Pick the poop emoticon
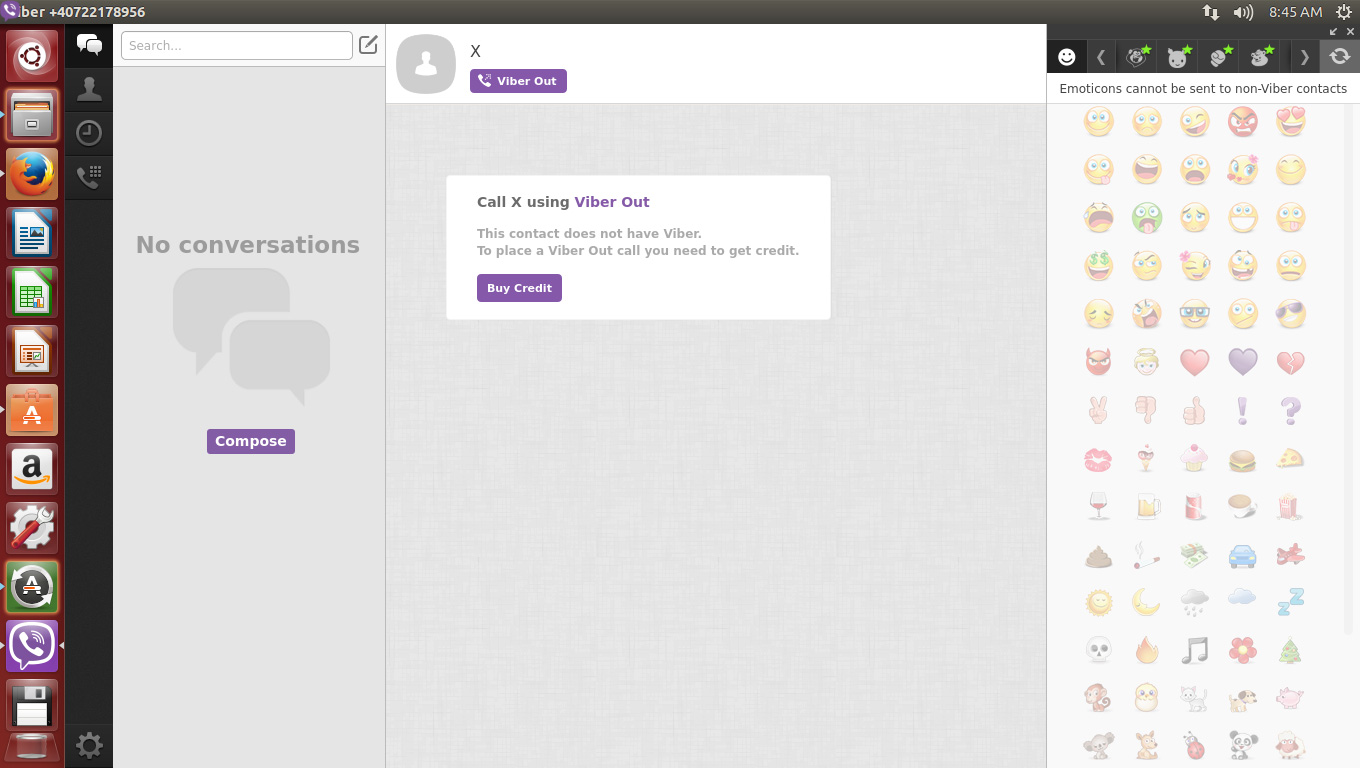The height and width of the screenshot is (768, 1360). [x=1099, y=555]
